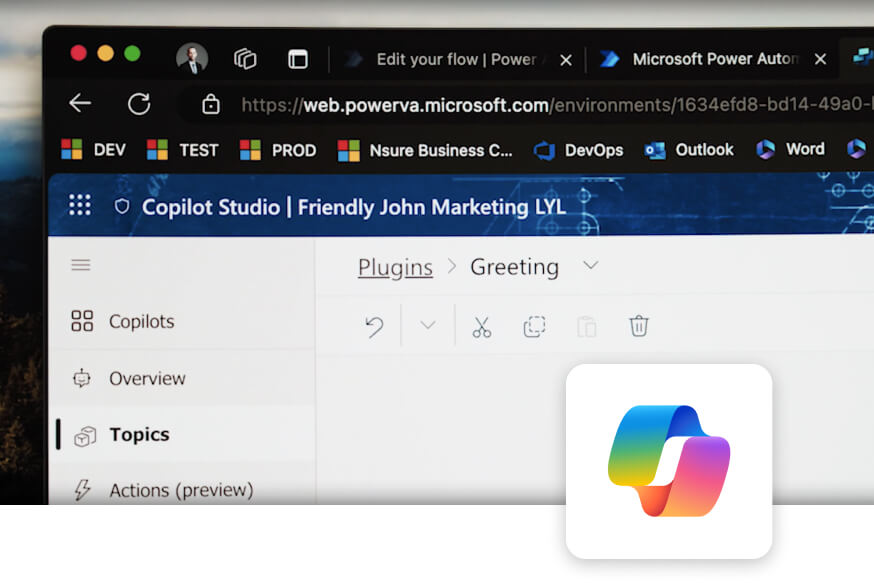The image size is (874, 583).
Task: Reload the page with the refresh icon
Action: [139, 104]
